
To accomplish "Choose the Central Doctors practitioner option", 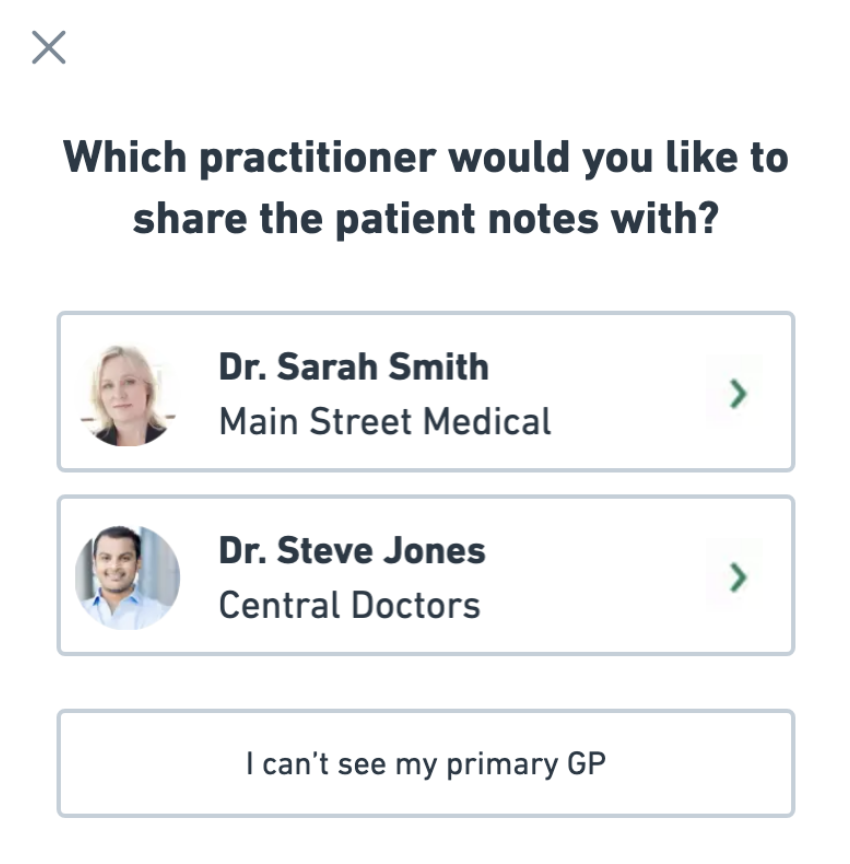I will 425,574.
